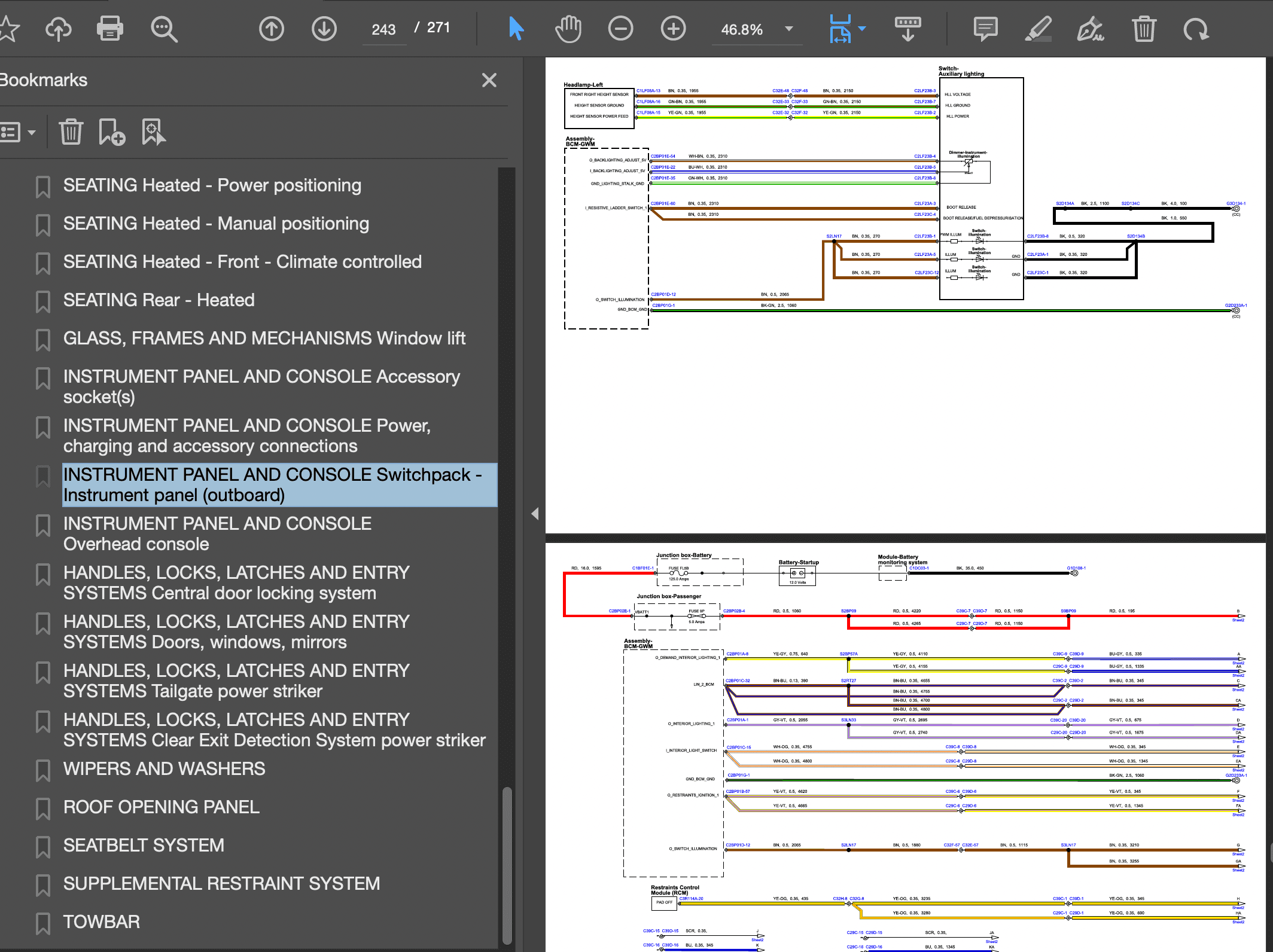Screen dimensions: 1273x952
Task: Open the SEATING Rear - Heated bookmark
Action: 159,300
